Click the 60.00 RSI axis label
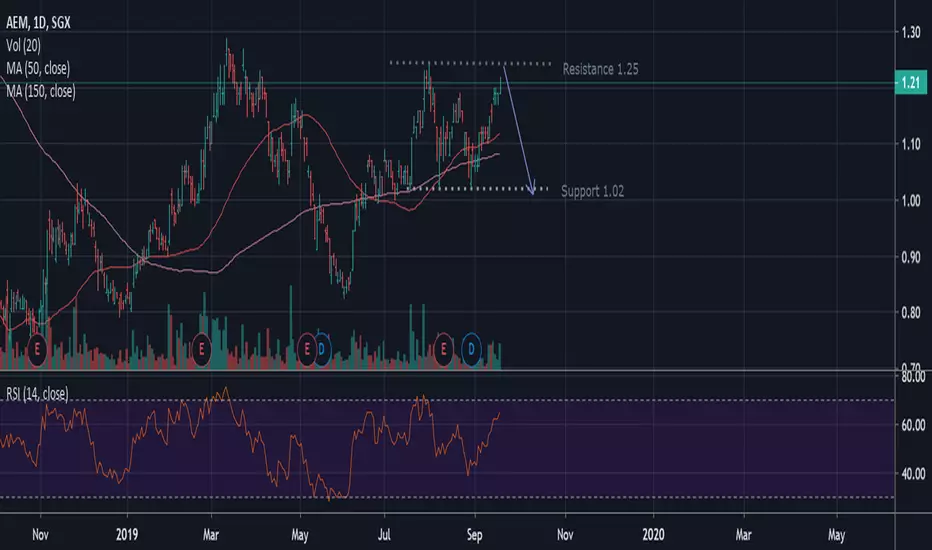932x550 pixels. pos(912,425)
